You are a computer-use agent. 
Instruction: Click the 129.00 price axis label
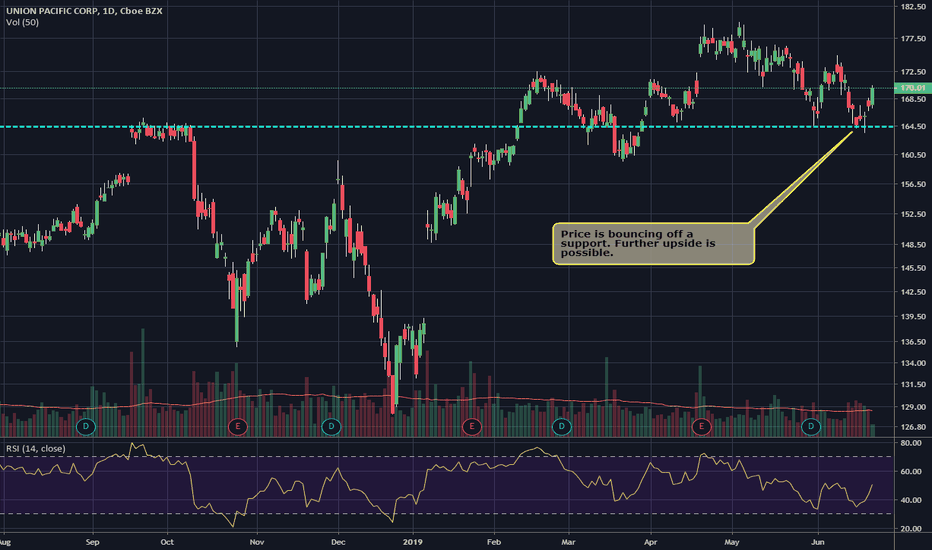(912, 407)
